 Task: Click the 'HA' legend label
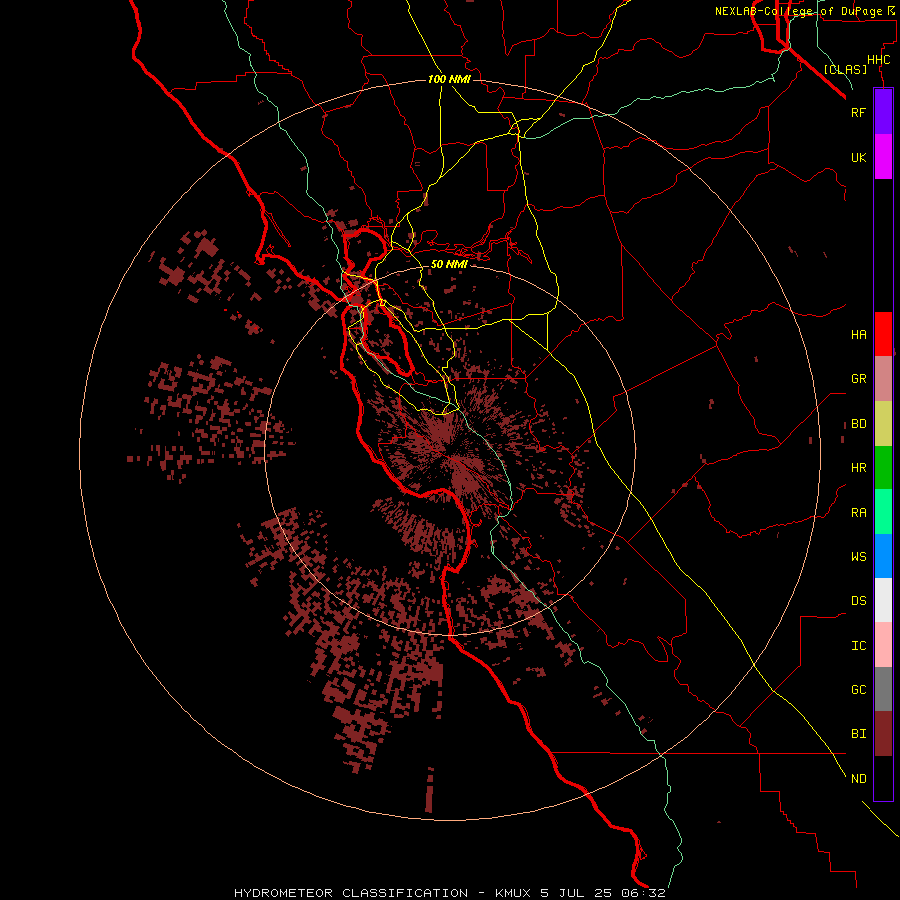click(858, 335)
